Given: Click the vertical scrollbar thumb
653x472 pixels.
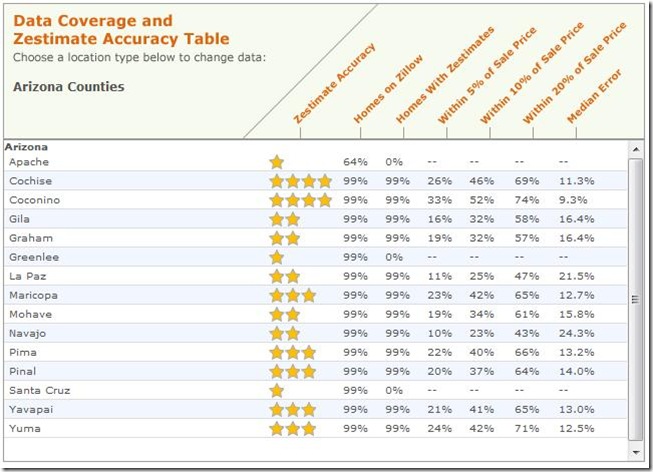Looking at the screenshot, I should tap(636, 300).
